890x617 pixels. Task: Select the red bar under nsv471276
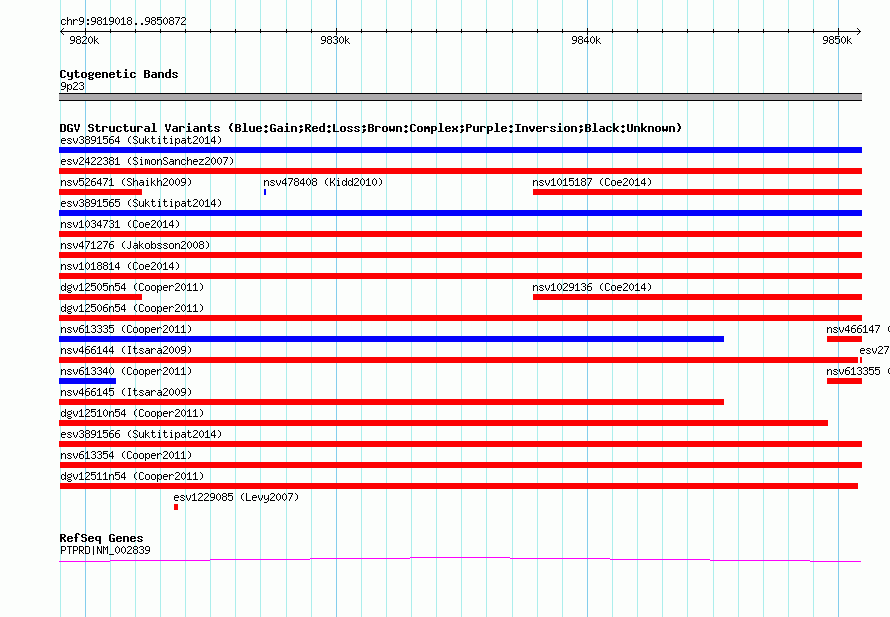[460, 255]
